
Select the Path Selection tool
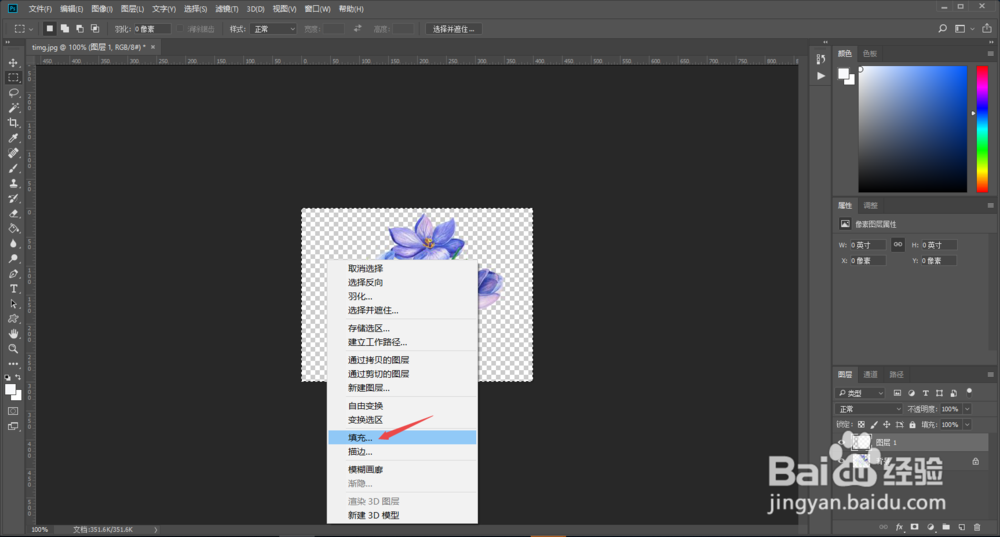pos(13,304)
